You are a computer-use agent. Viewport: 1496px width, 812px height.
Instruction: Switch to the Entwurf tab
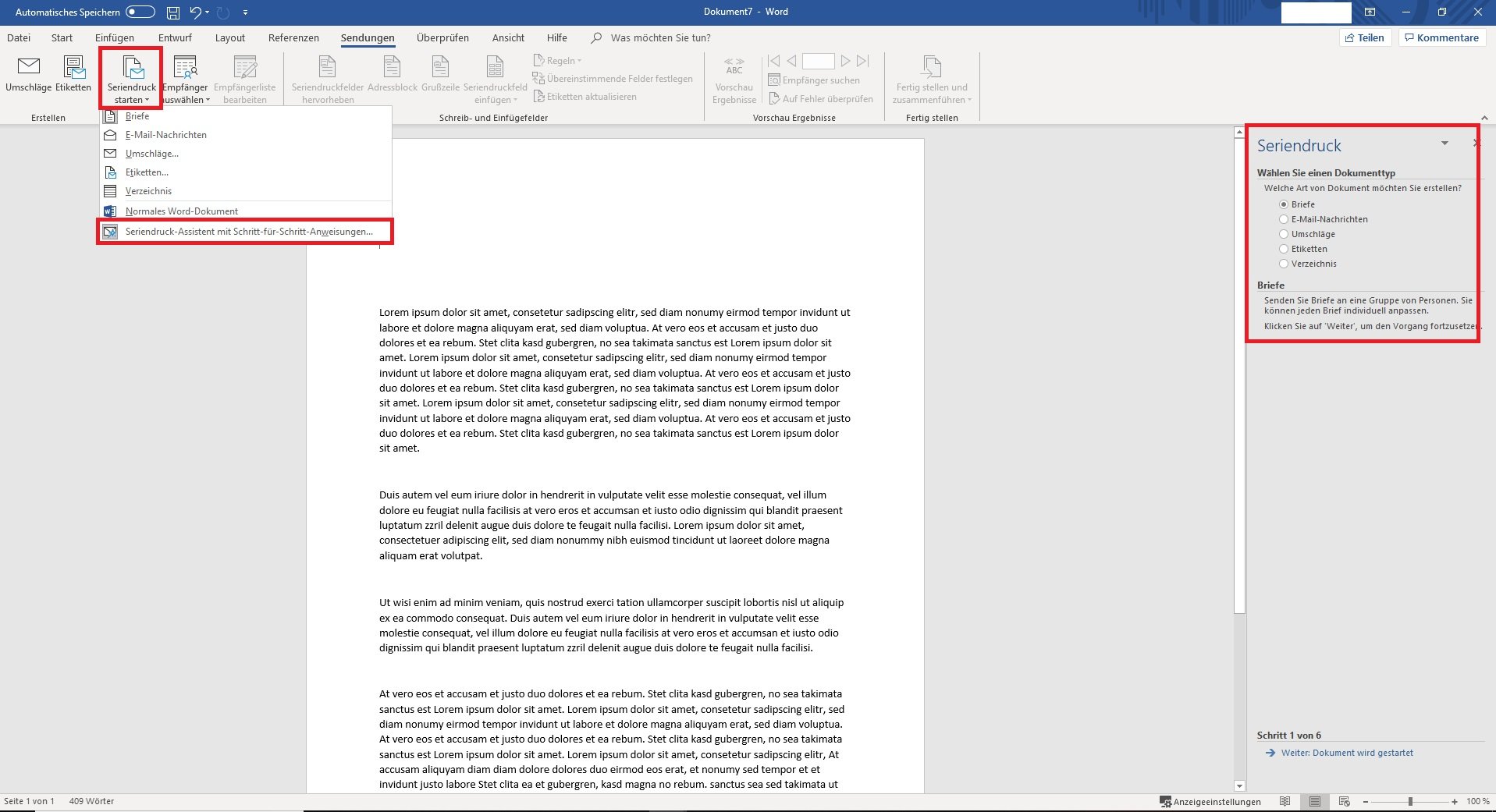(x=175, y=37)
